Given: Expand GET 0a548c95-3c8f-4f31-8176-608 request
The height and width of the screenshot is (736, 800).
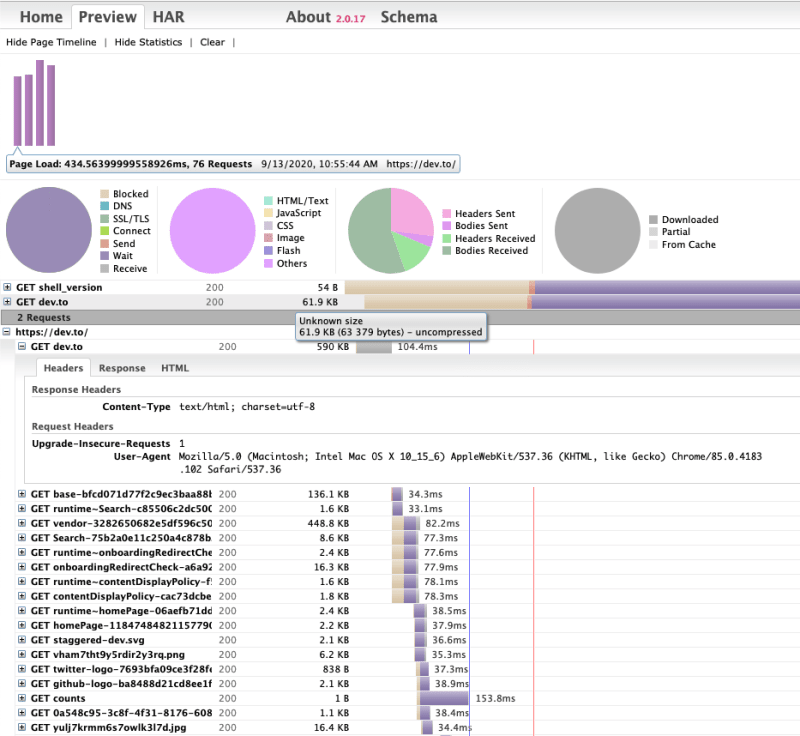Looking at the screenshot, I should coord(22,712).
